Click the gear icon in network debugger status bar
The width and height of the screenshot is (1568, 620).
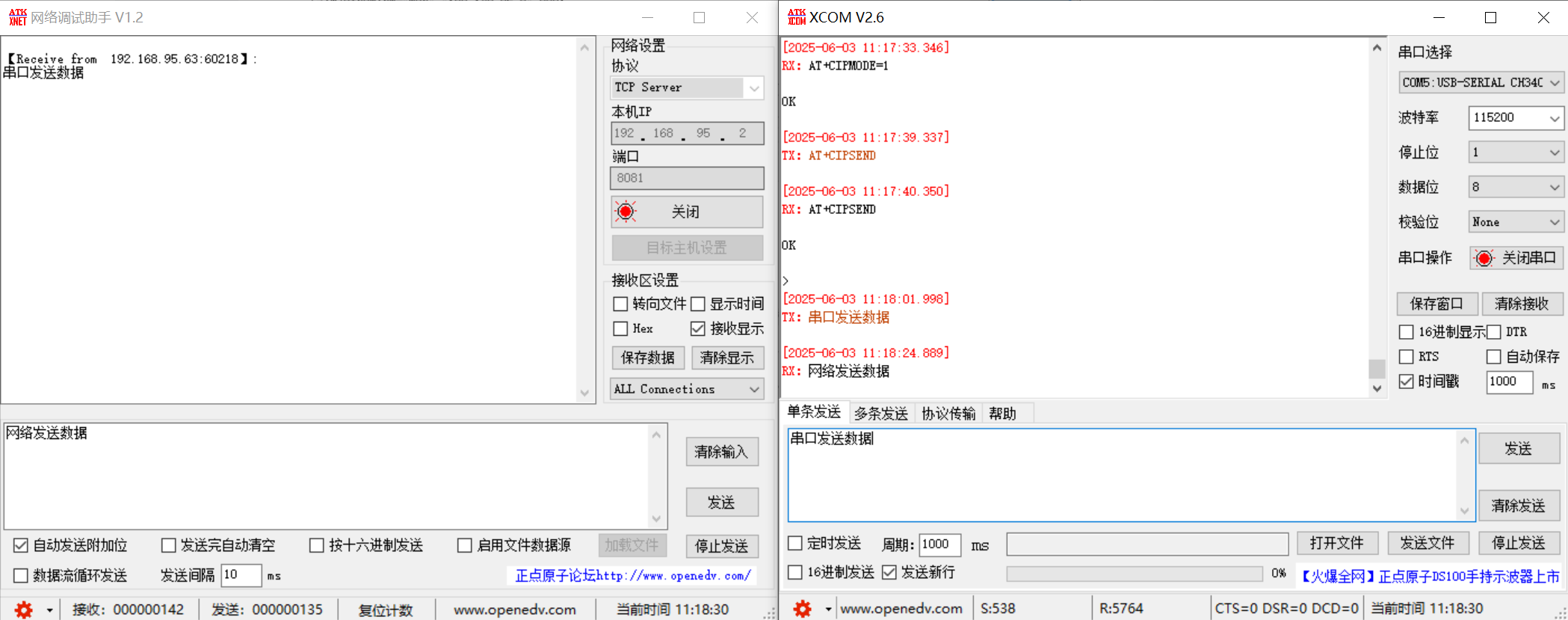pos(24,610)
